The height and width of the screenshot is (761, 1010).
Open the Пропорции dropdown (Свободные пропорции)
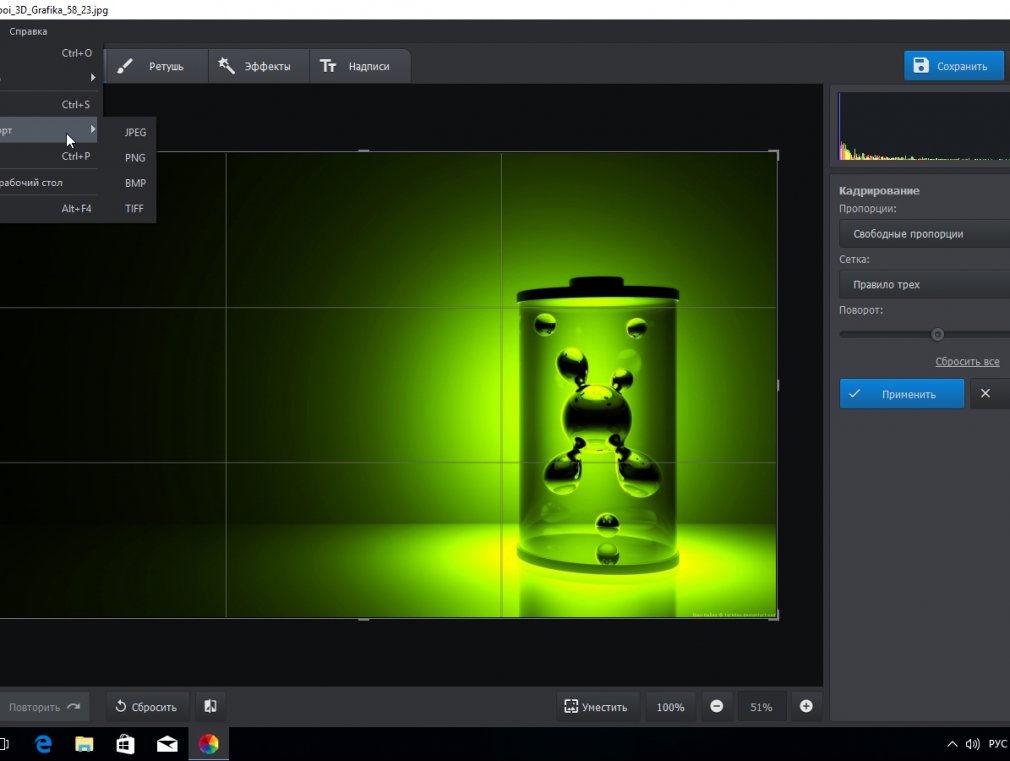click(924, 234)
